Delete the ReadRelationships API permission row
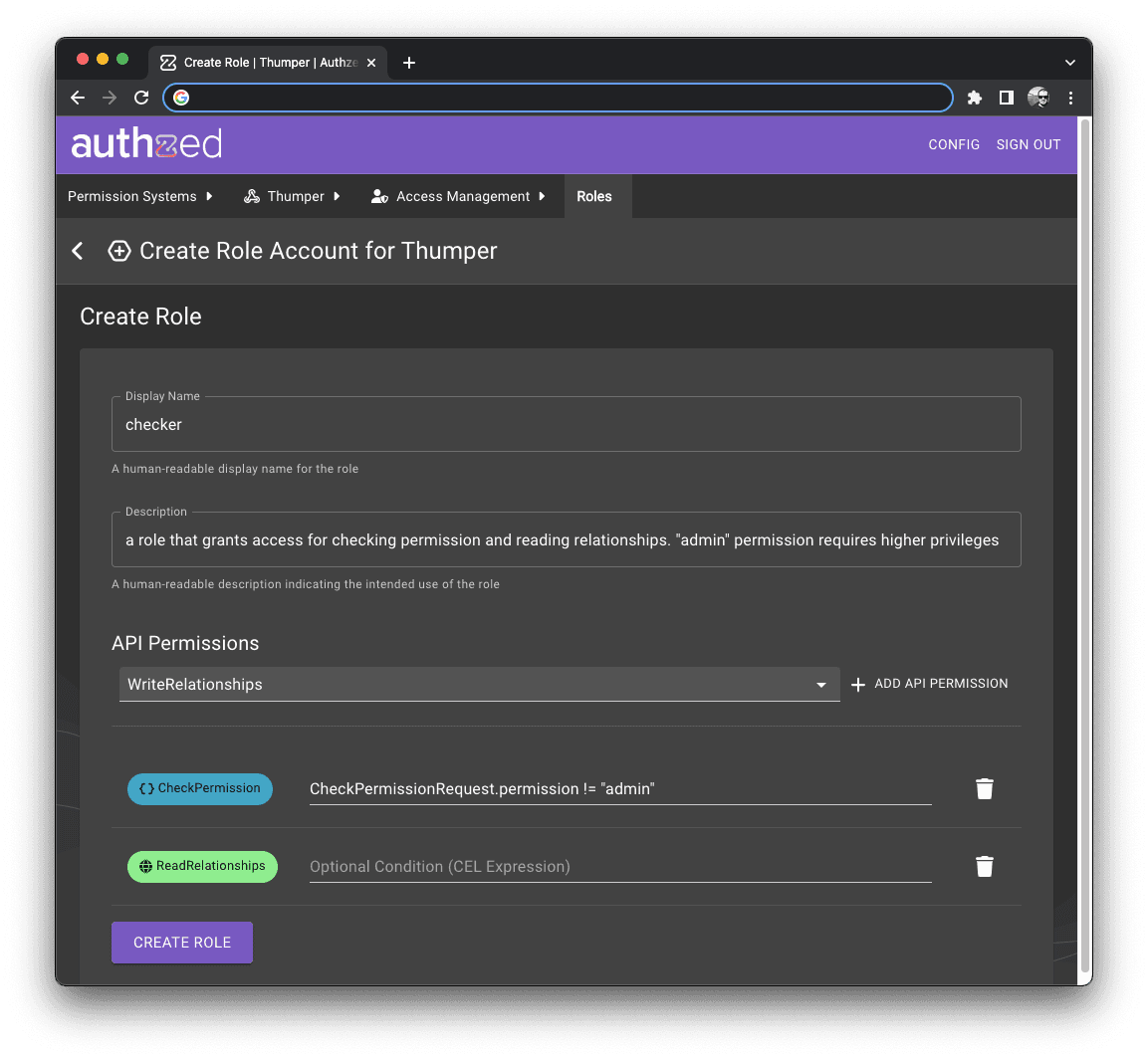 pyautogui.click(x=984, y=866)
